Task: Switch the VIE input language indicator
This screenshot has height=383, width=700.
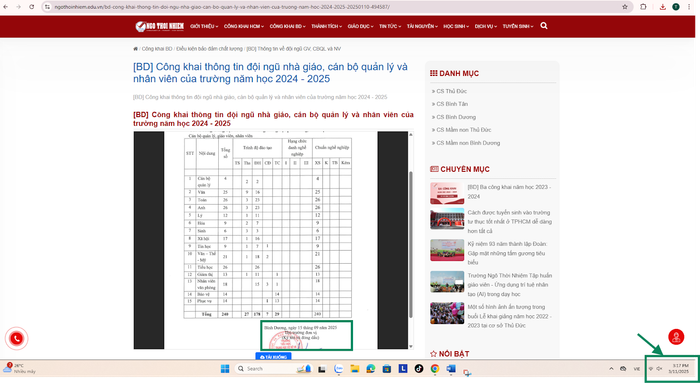Action: click(637, 369)
